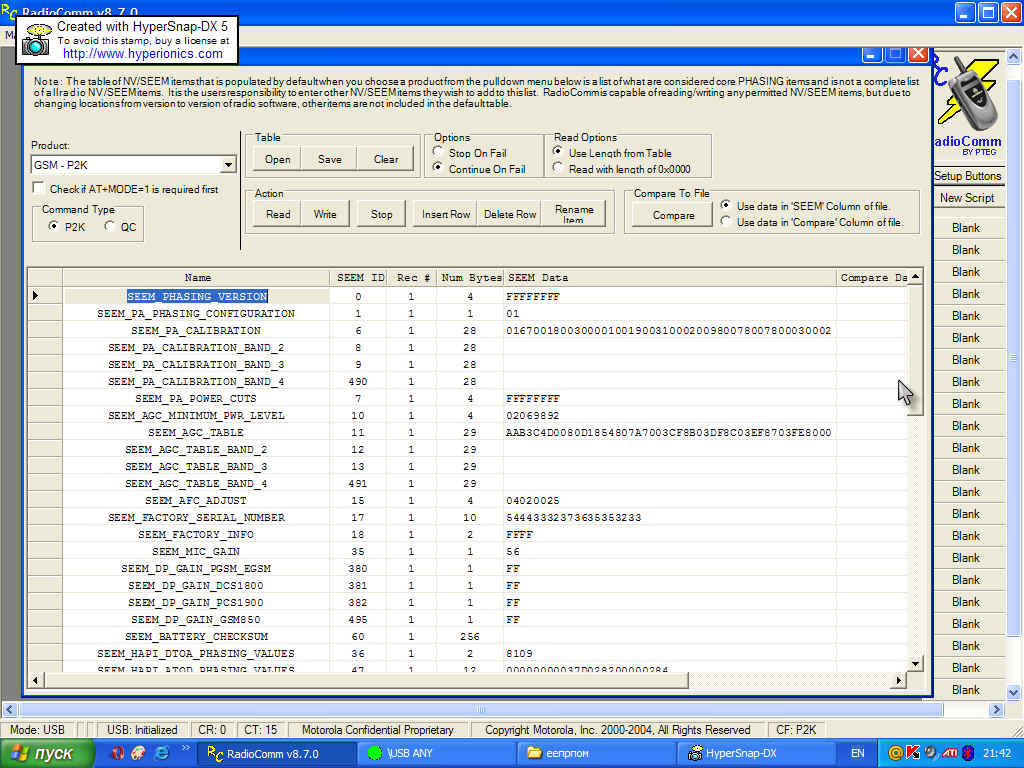The width and height of the screenshot is (1024, 768).
Task: Click the SEEM_MIC_GAIN name cell
Action: pyautogui.click(x=196, y=551)
